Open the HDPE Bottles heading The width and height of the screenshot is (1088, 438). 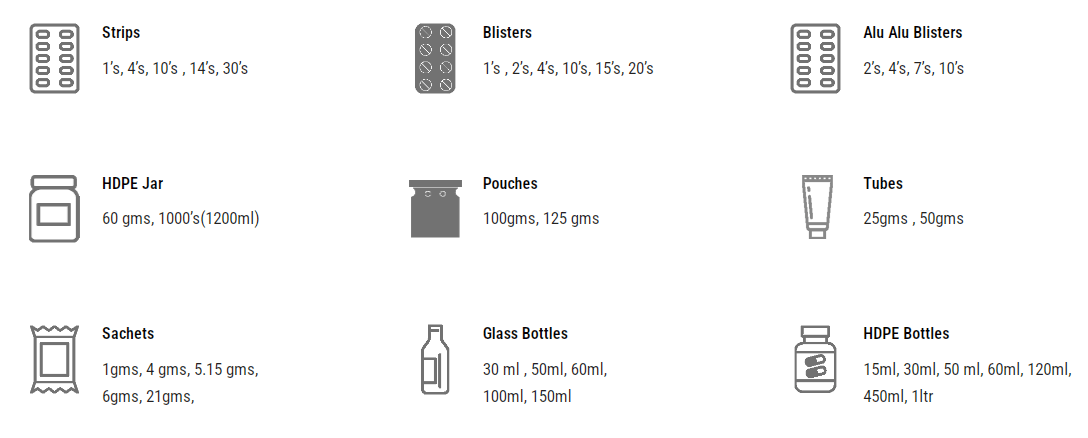(906, 334)
